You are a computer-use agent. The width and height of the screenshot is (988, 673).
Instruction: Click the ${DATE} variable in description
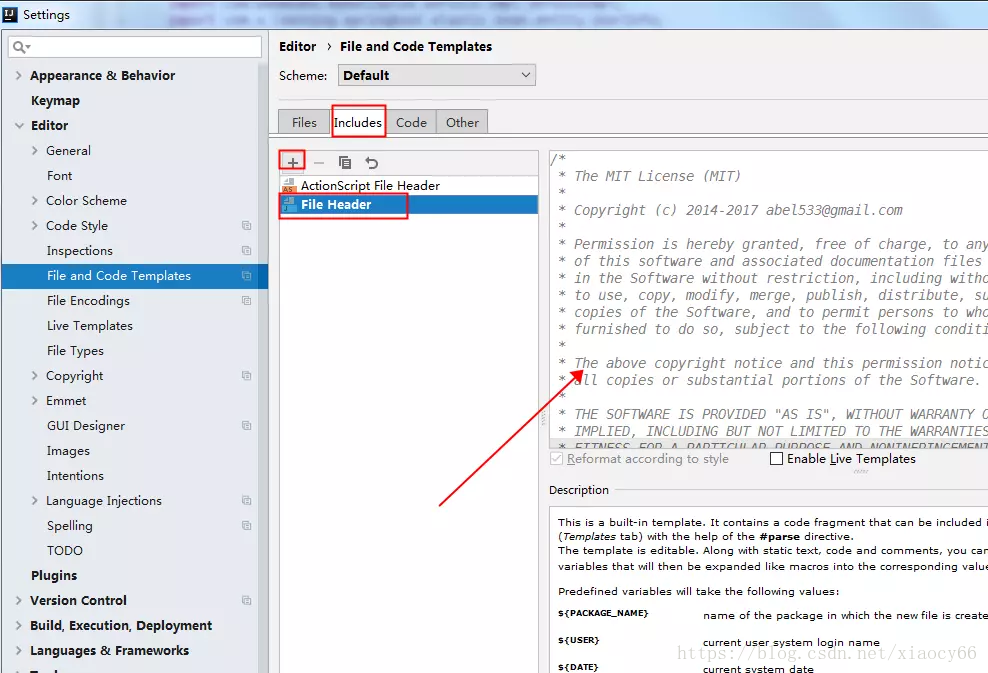coord(578,667)
